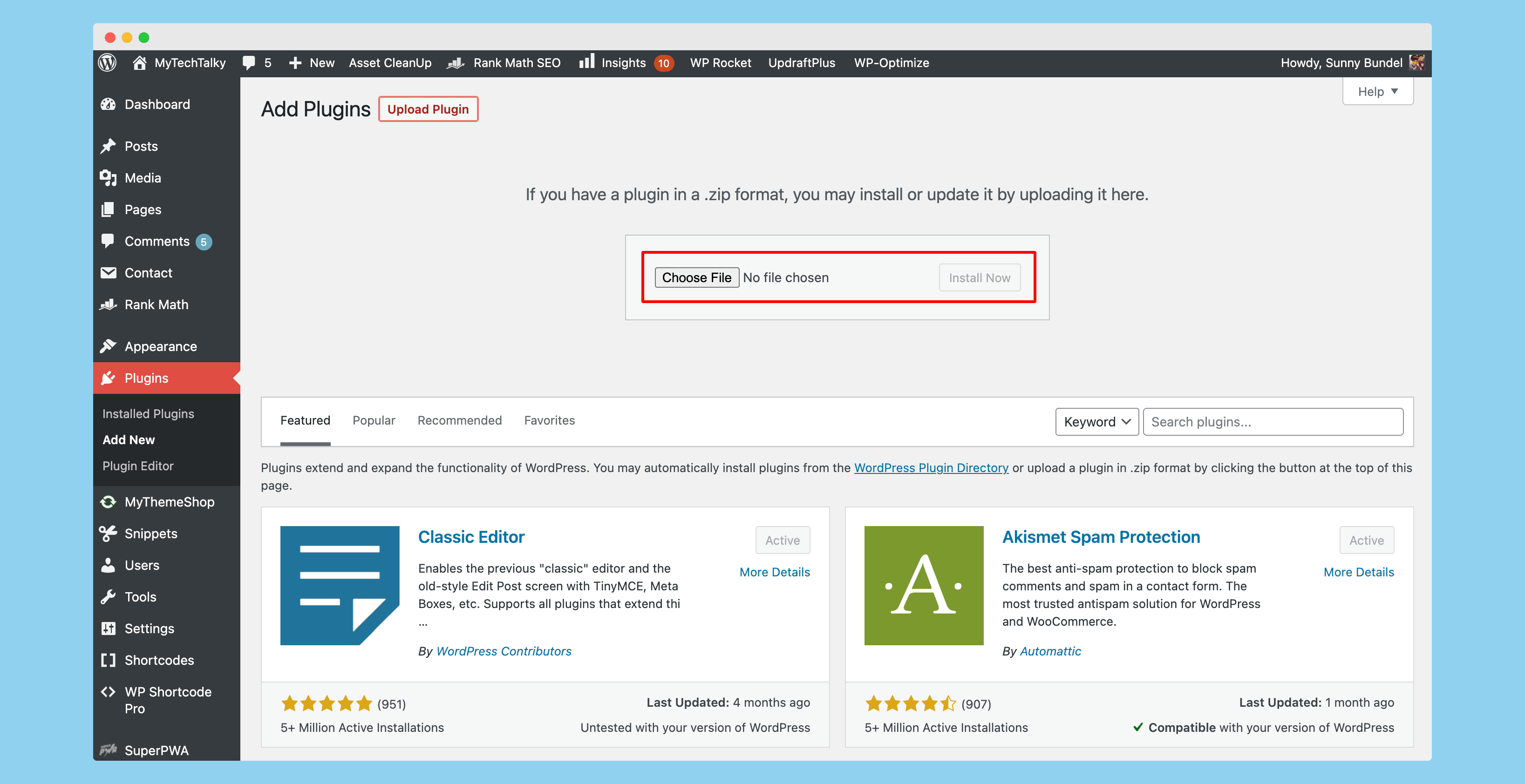Switch to the Recommended tab
The width and height of the screenshot is (1525, 784).
(459, 420)
